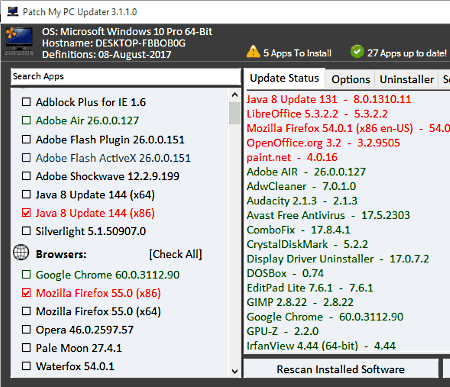Select 'Avast Free Antivirus - 17.5.2303' row
This screenshot has height=387, width=450.
tap(328, 215)
